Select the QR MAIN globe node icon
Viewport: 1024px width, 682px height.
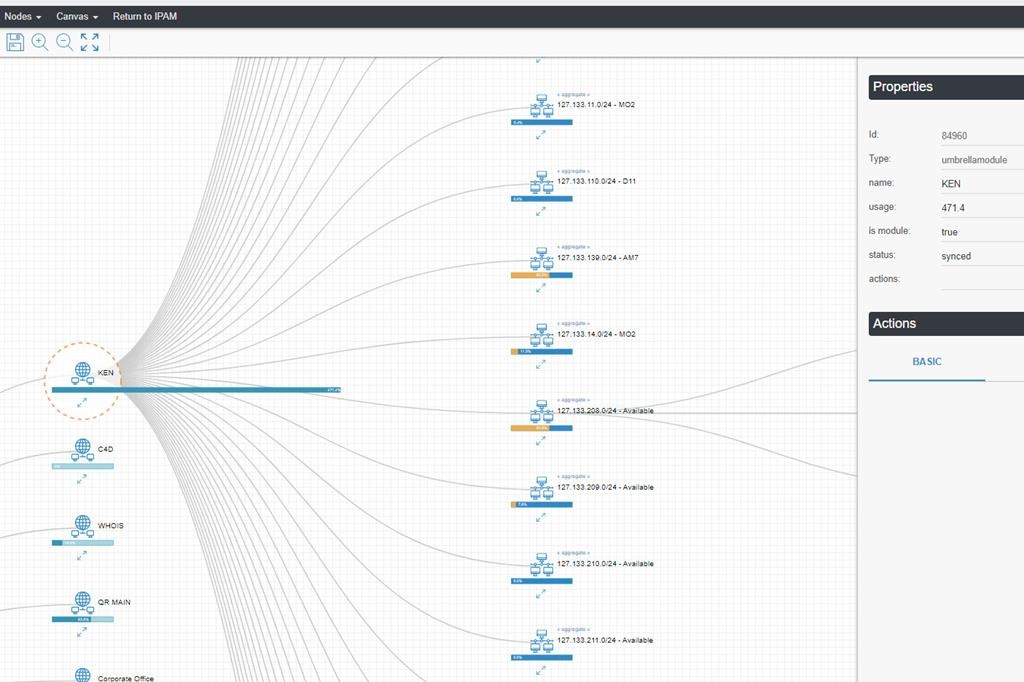[x=82, y=602]
